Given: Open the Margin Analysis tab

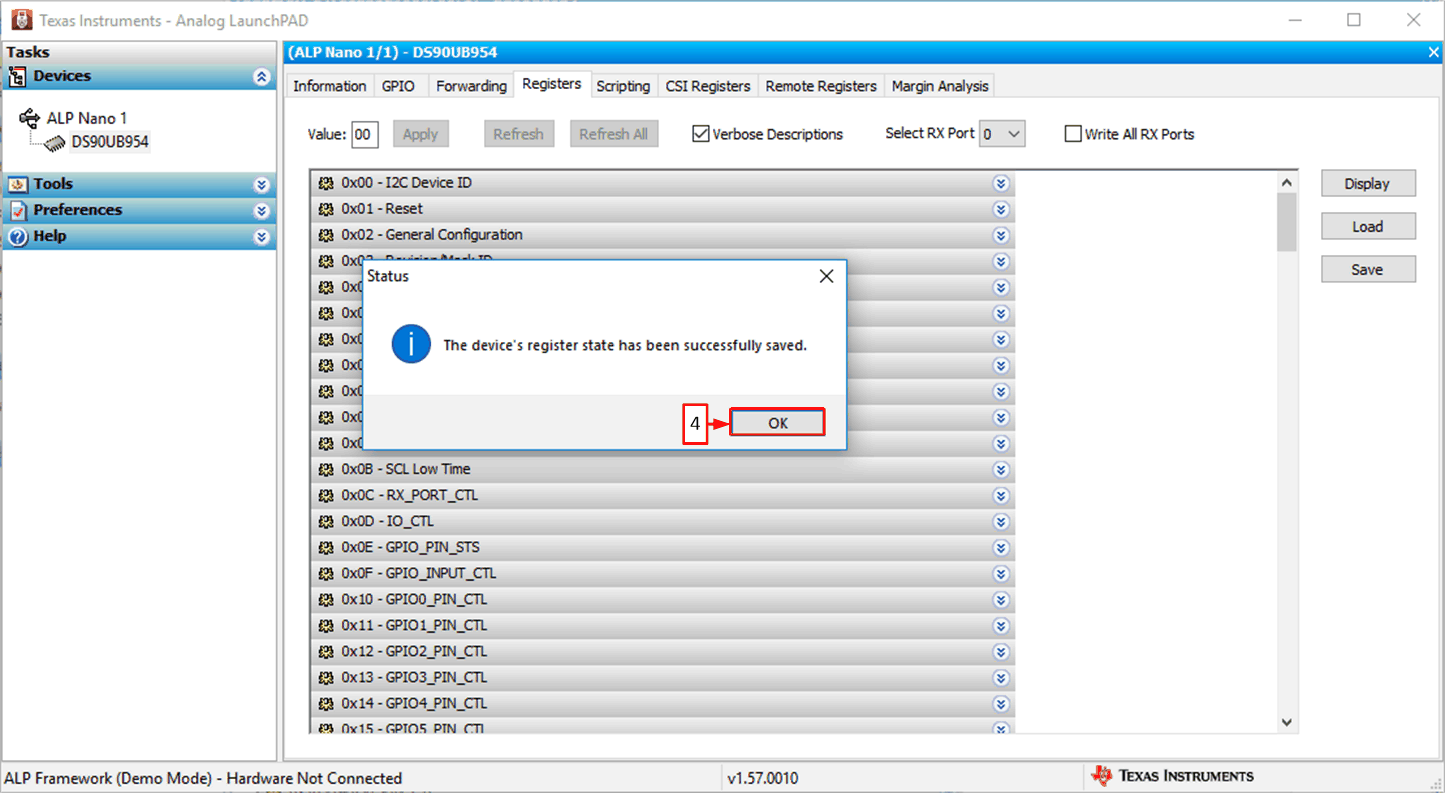Looking at the screenshot, I should click(x=939, y=86).
